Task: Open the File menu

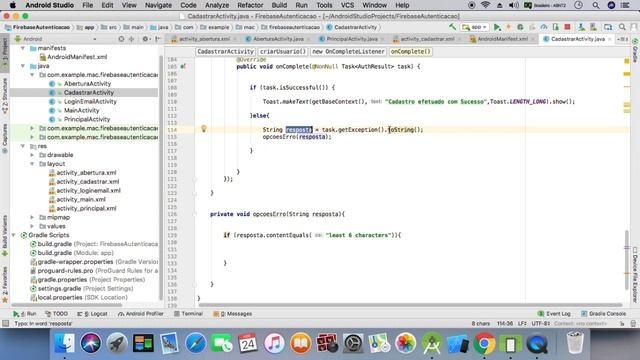Action: pyautogui.click(x=88, y=5)
